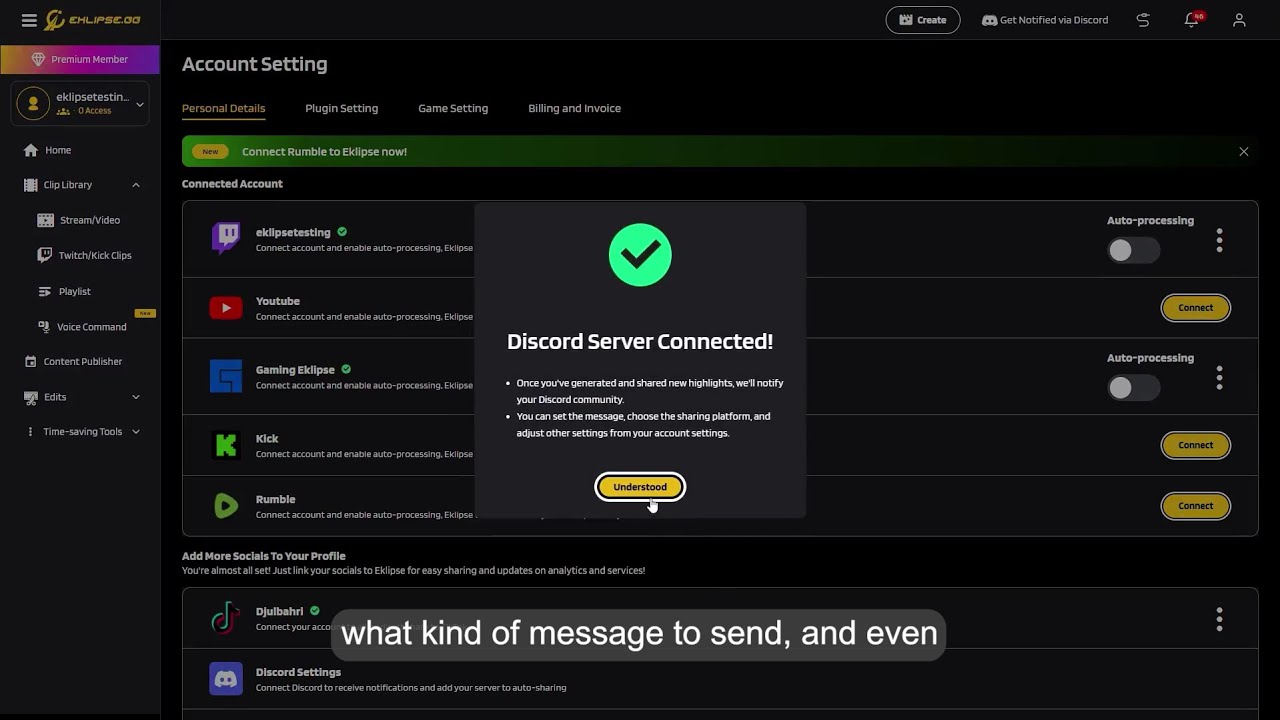Click the Gaming Eklipse platform icon
1280x720 pixels.
pos(226,376)
